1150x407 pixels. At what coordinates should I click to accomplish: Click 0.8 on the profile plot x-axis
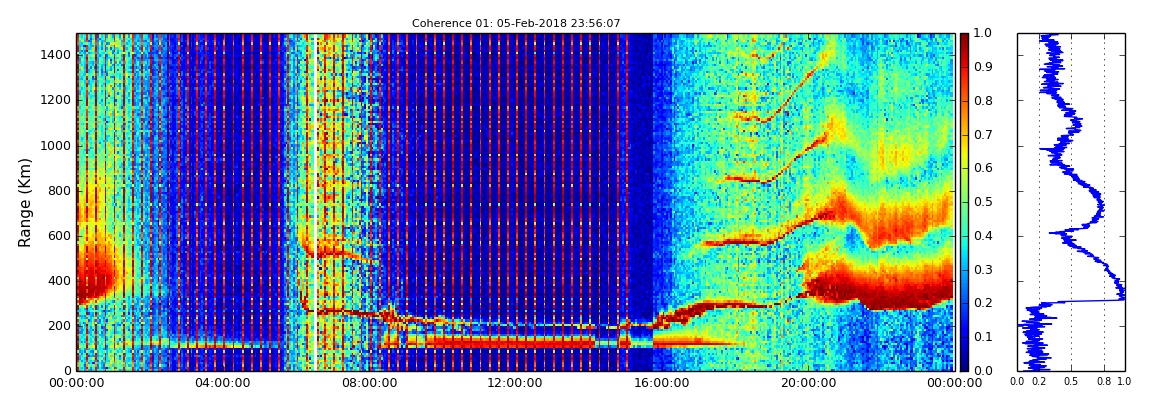pos(1104,381)
